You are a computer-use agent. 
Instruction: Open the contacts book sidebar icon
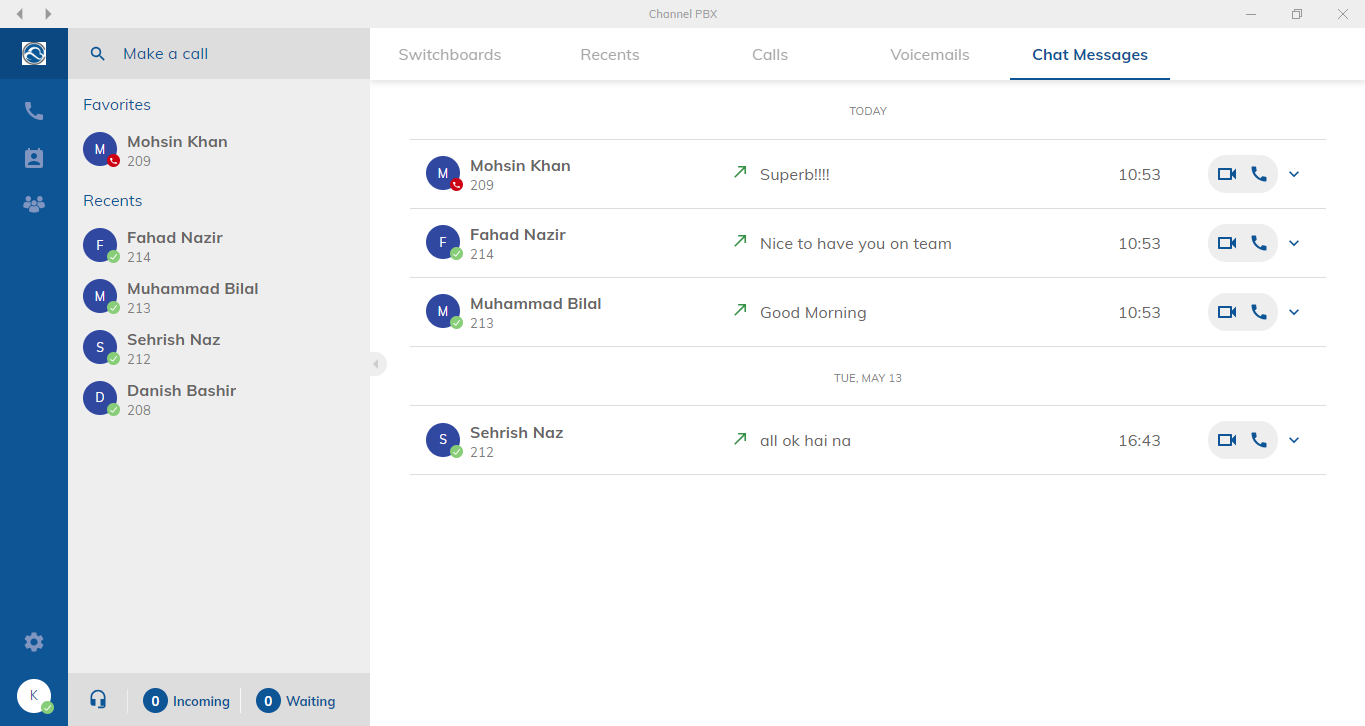(34, 158)
